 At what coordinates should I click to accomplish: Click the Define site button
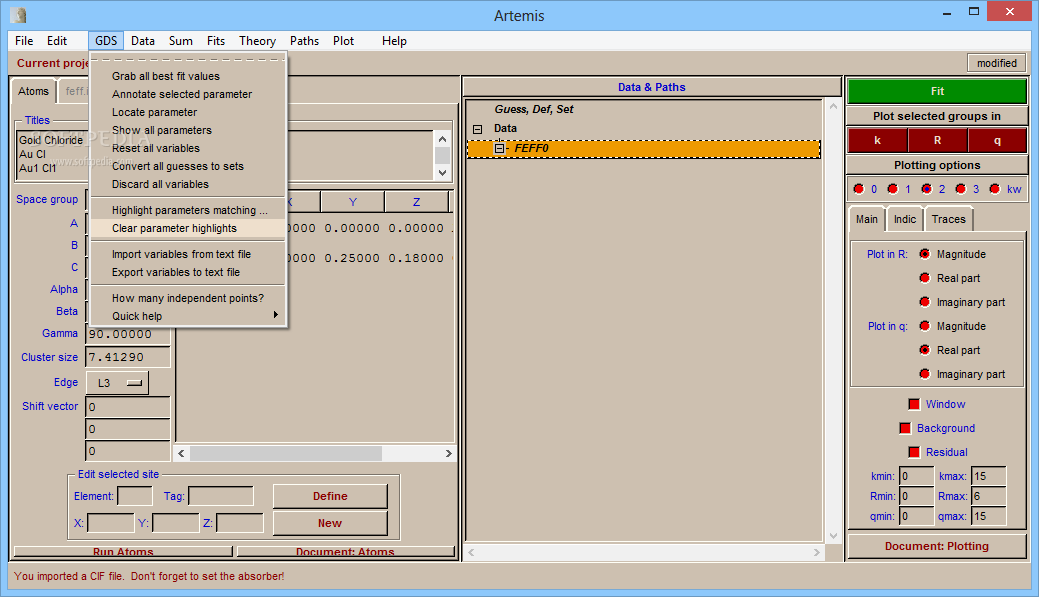point(330,496)
